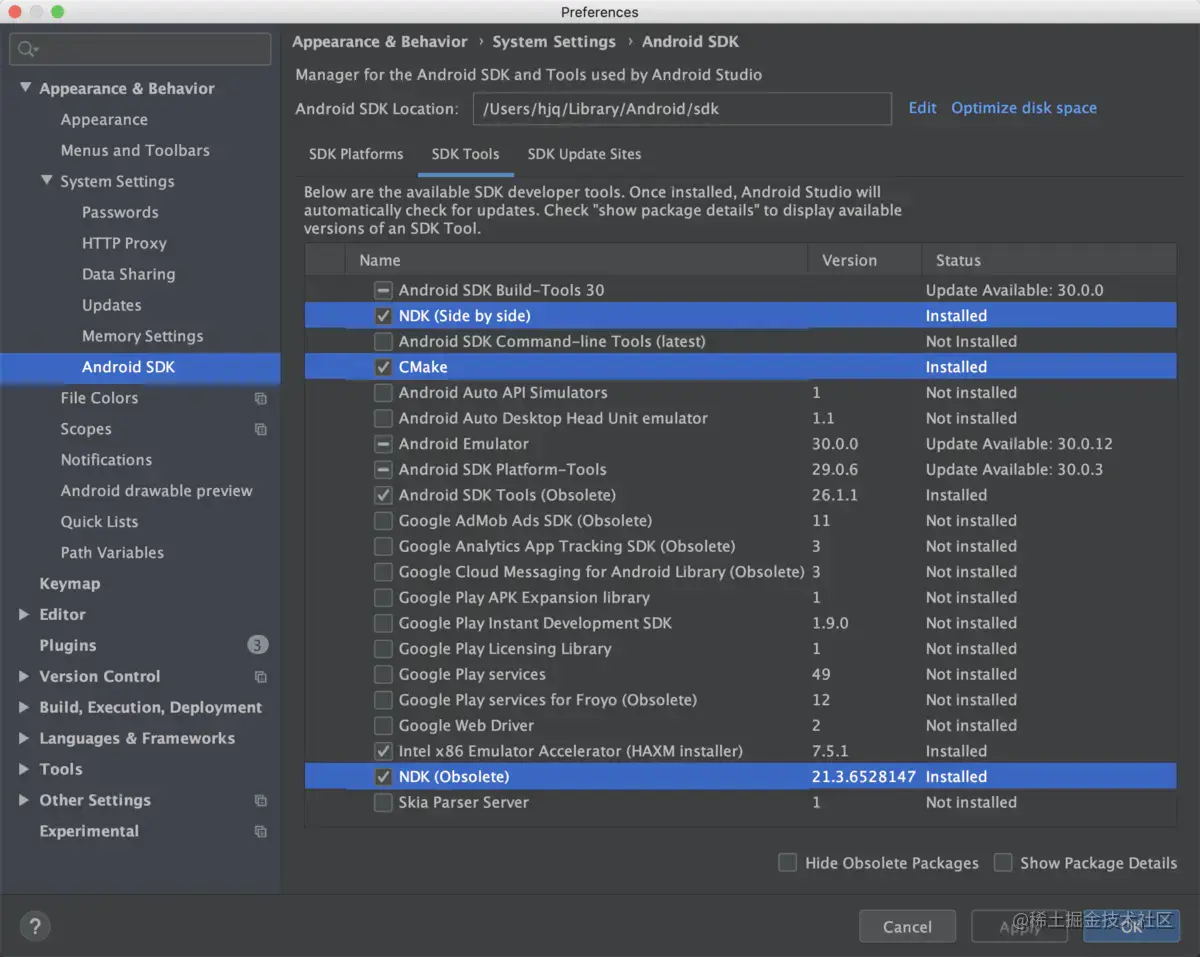Select the SDK Tools tab
Image resolution: width=1200 pixels, height=957 pixels.
[x=465, y=154]
